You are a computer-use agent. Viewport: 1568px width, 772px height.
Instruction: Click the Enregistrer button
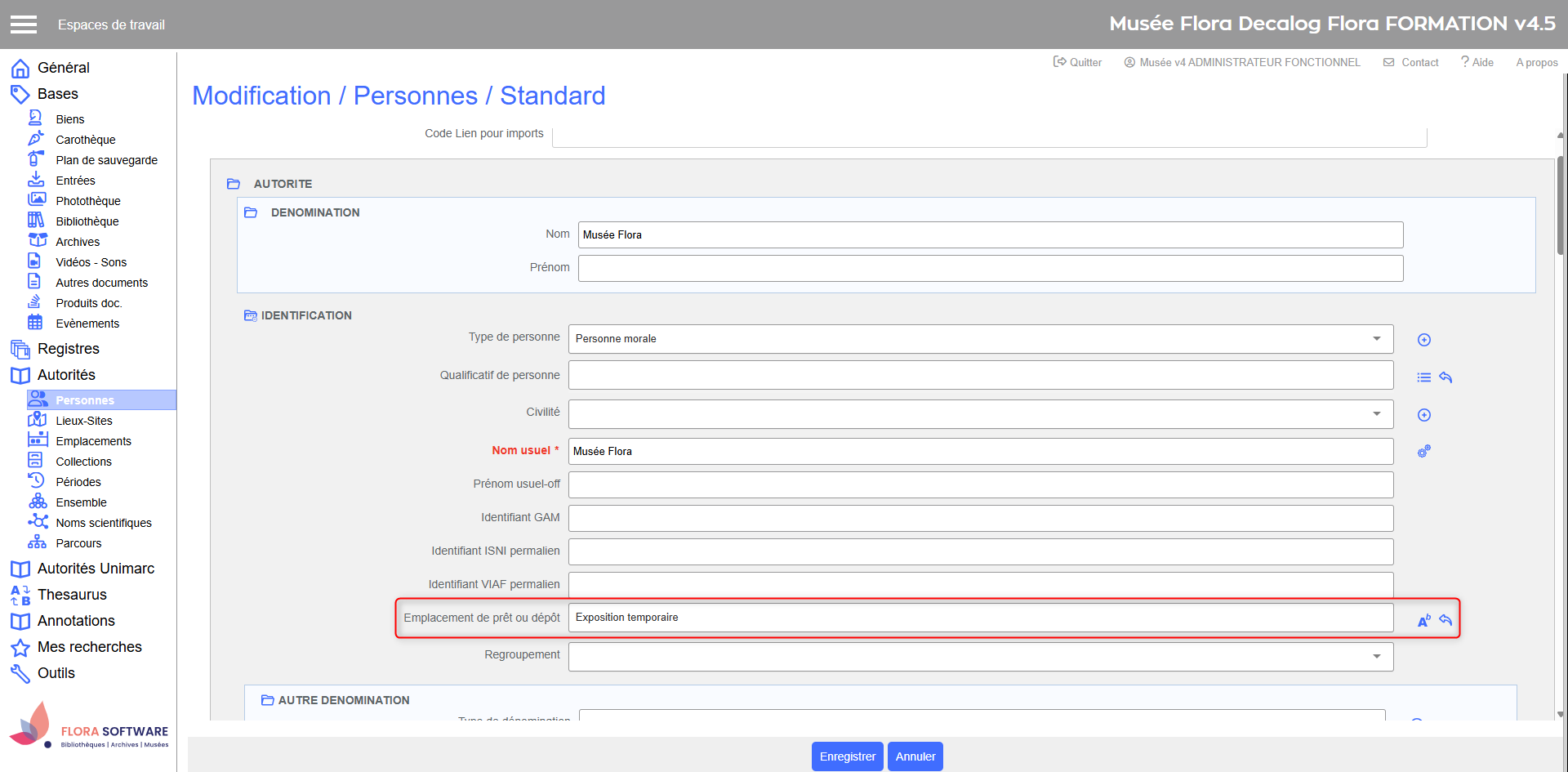click(x=847, y=756)
